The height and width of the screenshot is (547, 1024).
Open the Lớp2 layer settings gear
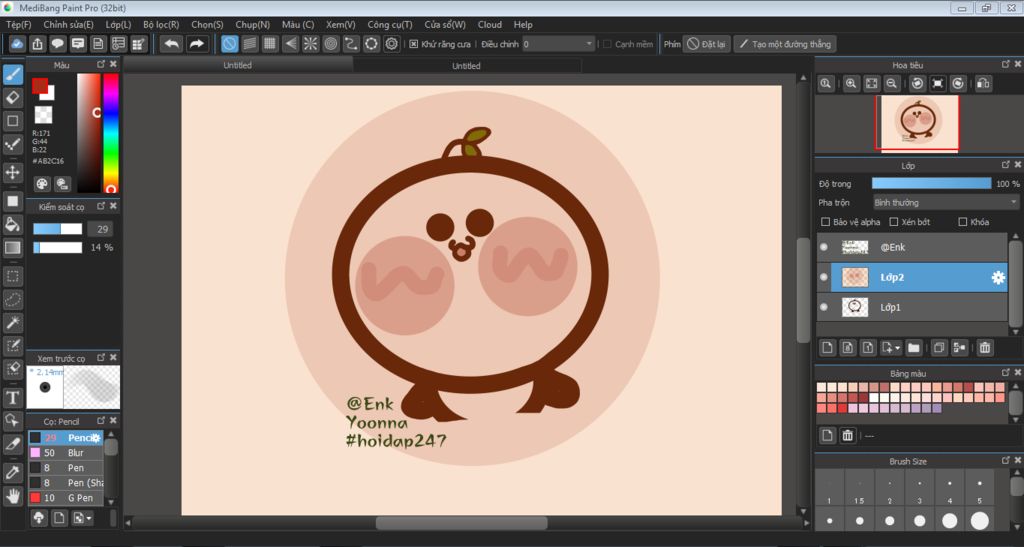tap(998, 277)
